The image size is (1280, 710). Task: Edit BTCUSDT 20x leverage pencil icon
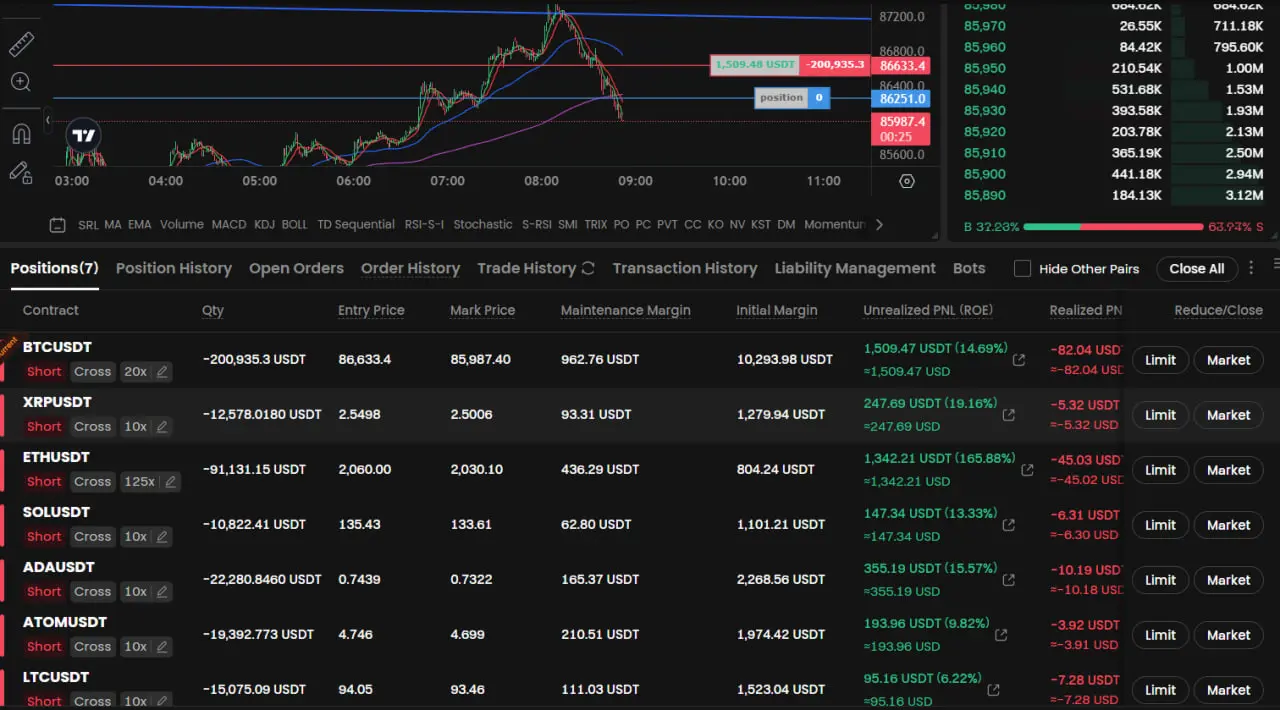(x=163, y=372)
